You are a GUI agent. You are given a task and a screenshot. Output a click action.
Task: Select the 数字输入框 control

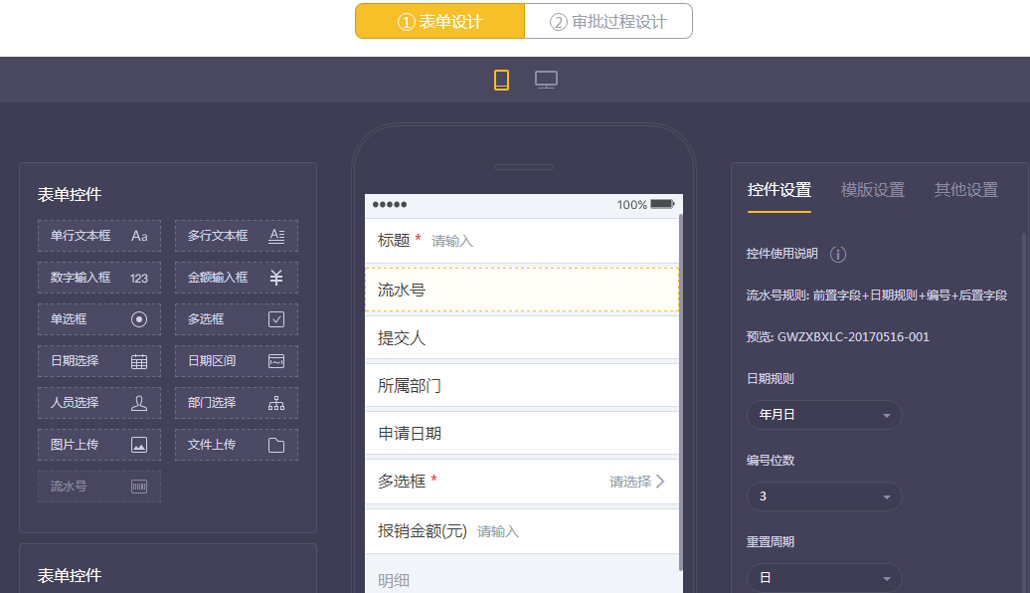(x=99, y=278)
